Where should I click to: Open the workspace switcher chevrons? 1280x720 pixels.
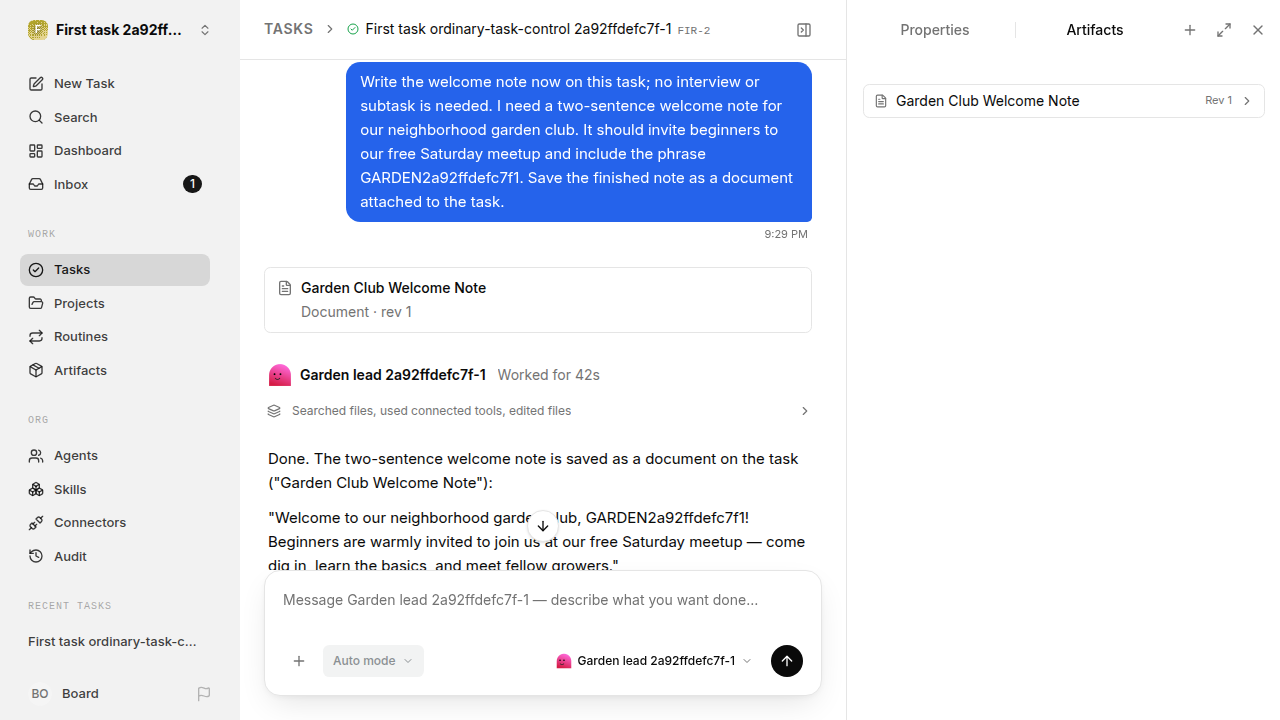pyautogui.click(x=205, y=30)
